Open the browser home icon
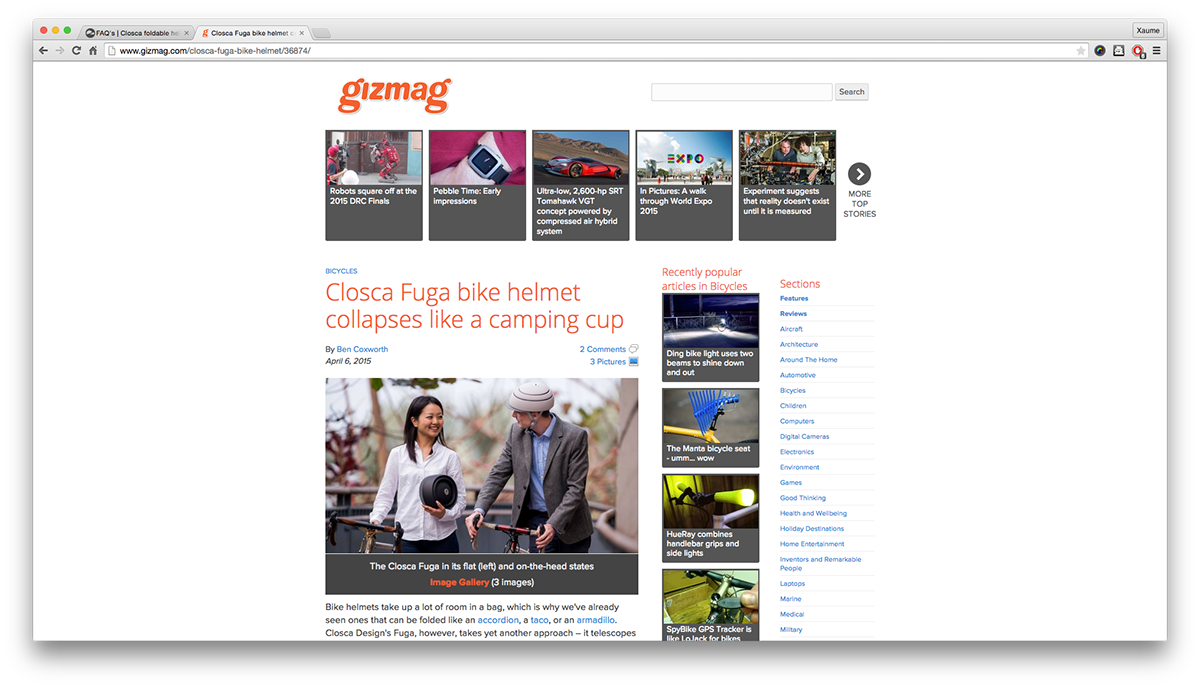The height and width of the screenshot is (688, 1200). click(92, 50)
